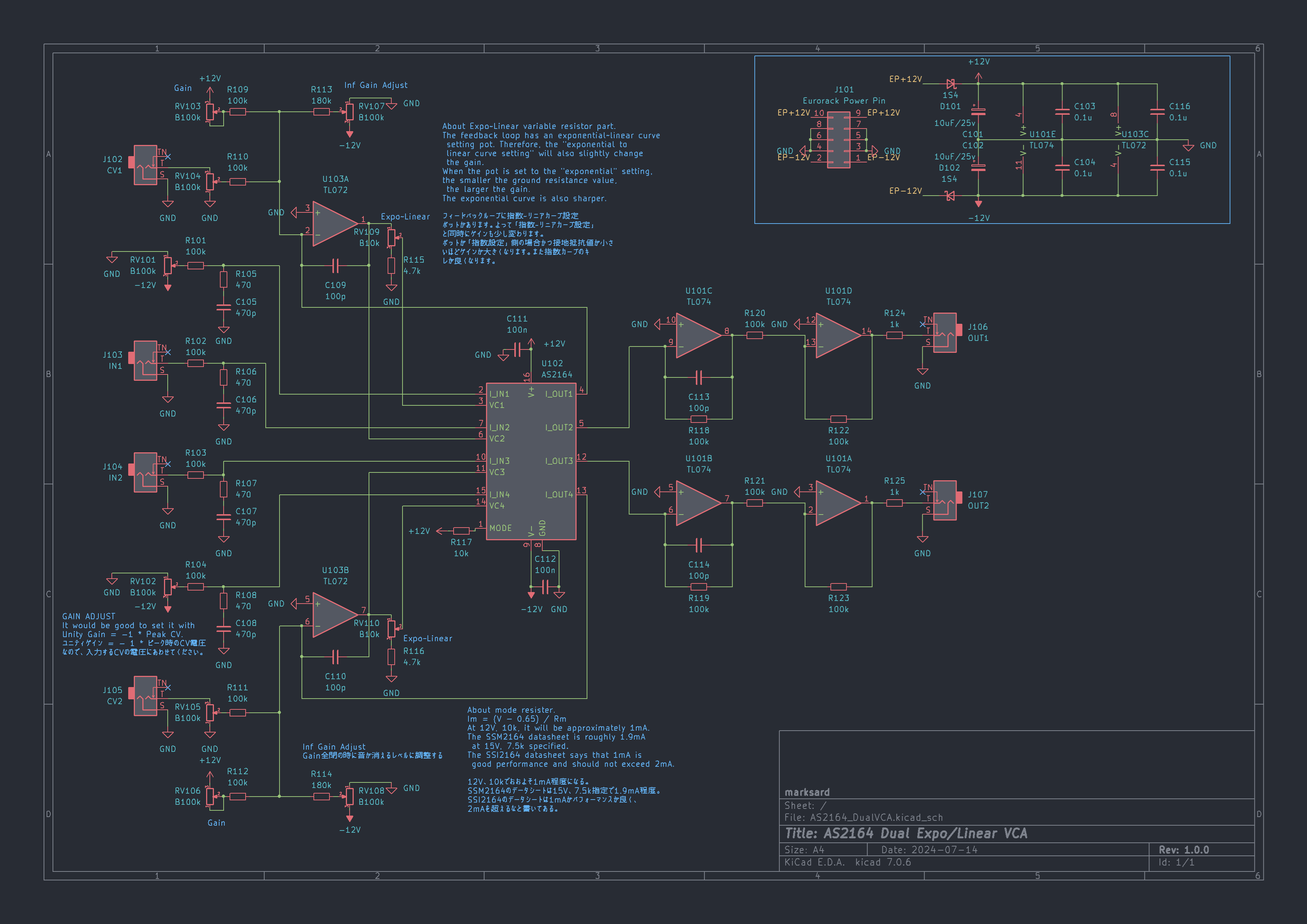Select the R119 100k resistor symbol
The width and height of the screenshot is (1307, 924).
click(698, 586)
